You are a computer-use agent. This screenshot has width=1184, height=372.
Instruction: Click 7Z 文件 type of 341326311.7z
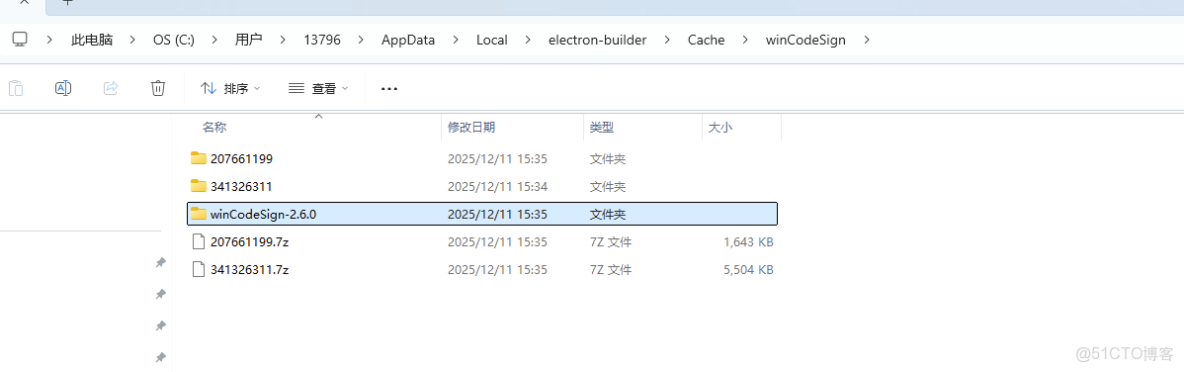click(x=611, y=270)
